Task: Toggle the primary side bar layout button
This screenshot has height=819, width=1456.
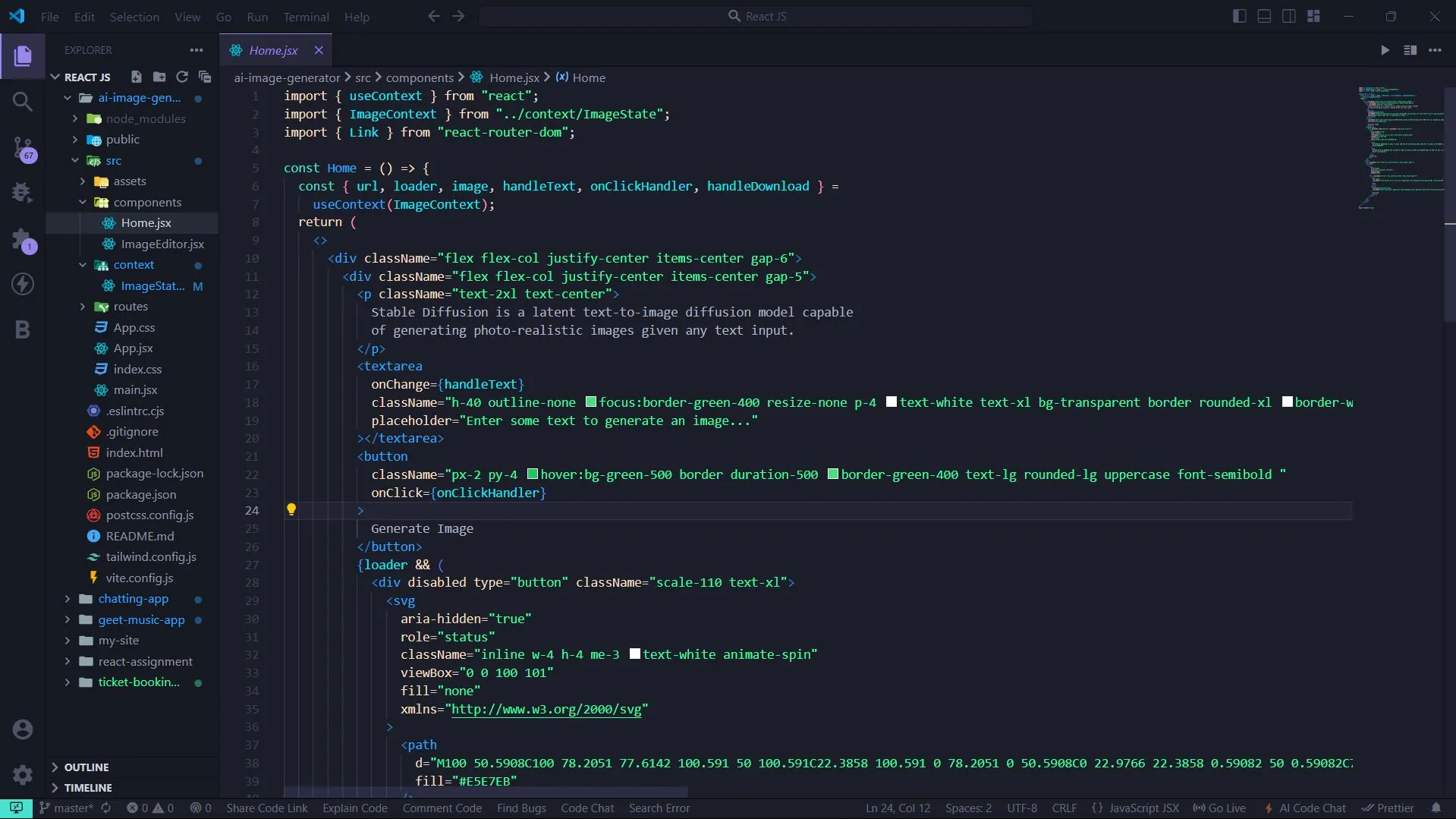Action: [x=1239, y=16]
